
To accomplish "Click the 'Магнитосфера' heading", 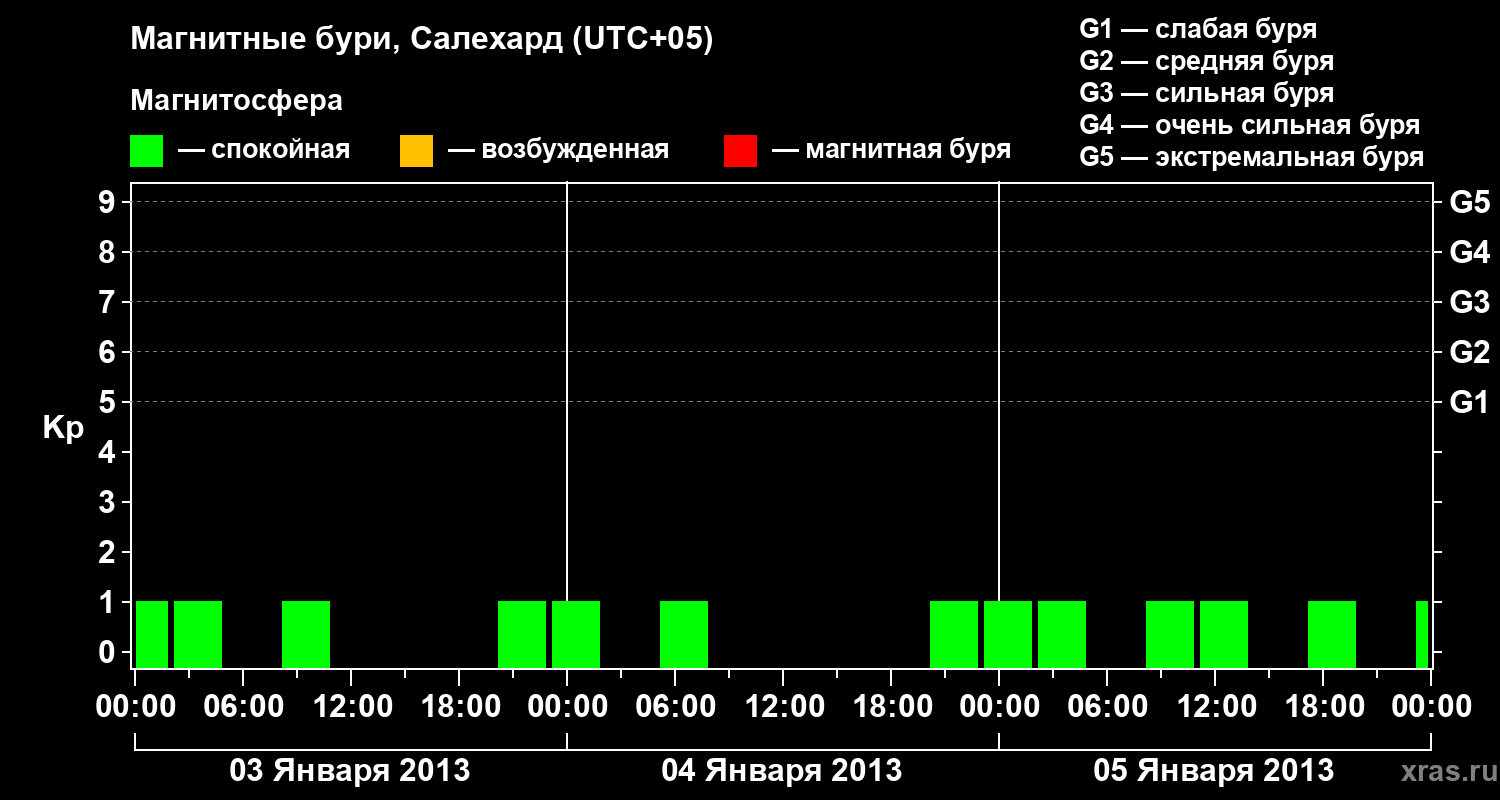I will tap(236, 101).
